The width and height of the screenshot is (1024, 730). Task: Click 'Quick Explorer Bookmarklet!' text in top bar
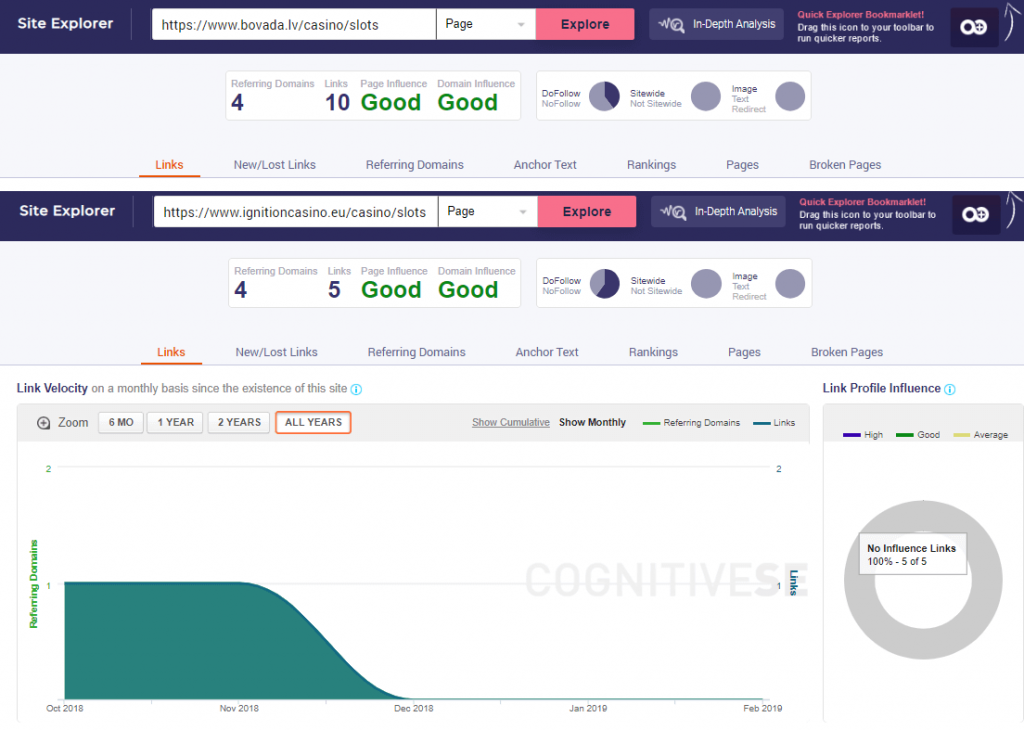(x=861, y=14)
